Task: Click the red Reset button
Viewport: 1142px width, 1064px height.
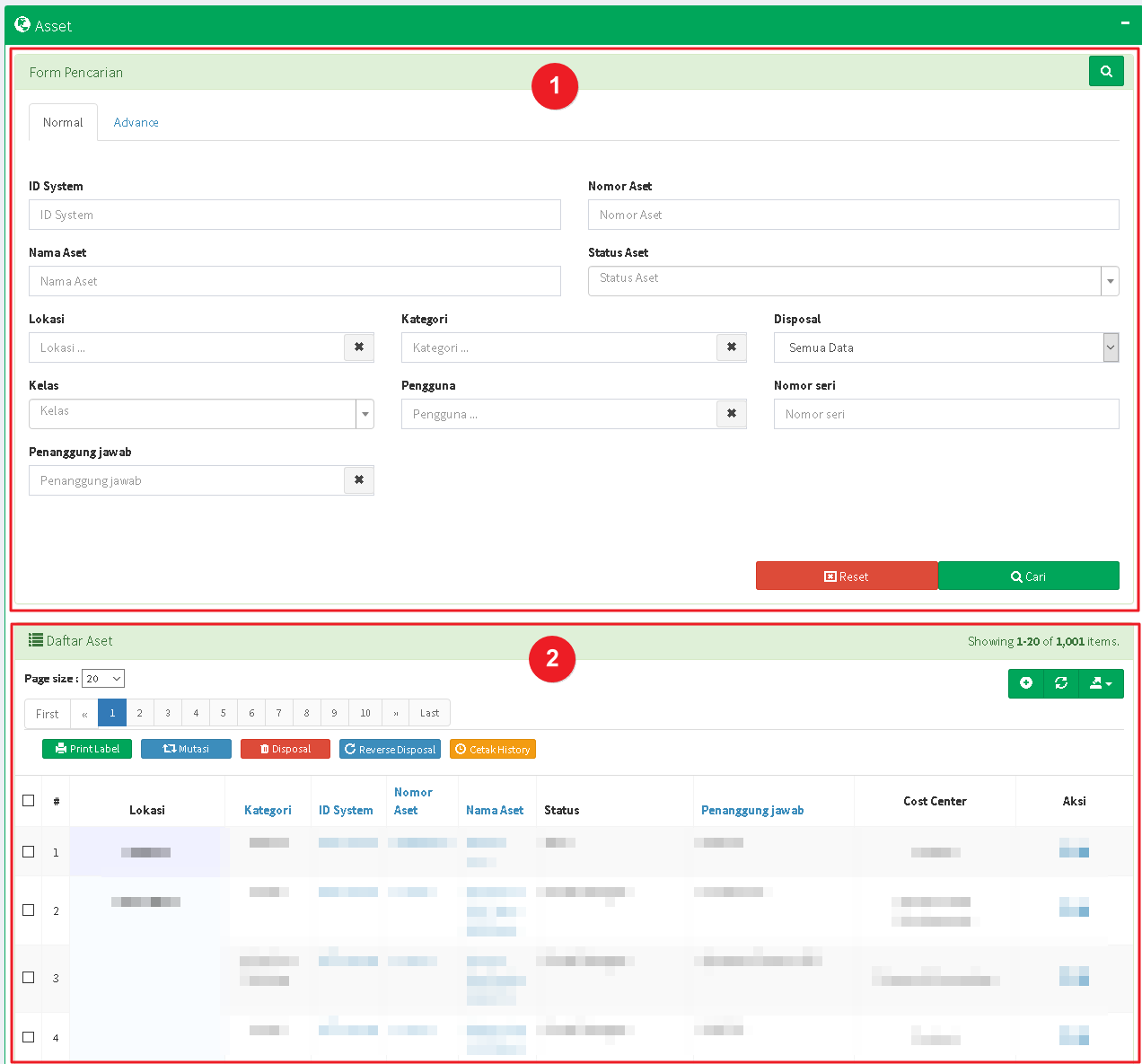Action: tap(846, 576)
